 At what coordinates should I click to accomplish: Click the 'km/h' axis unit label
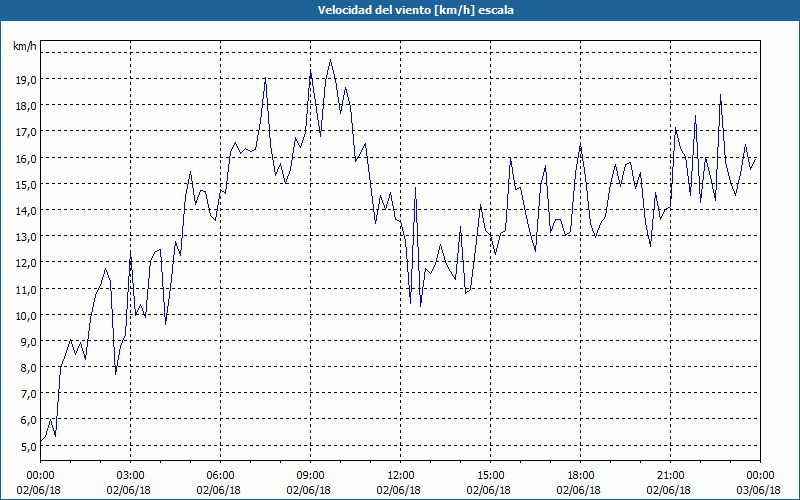(x=24, y=46)
